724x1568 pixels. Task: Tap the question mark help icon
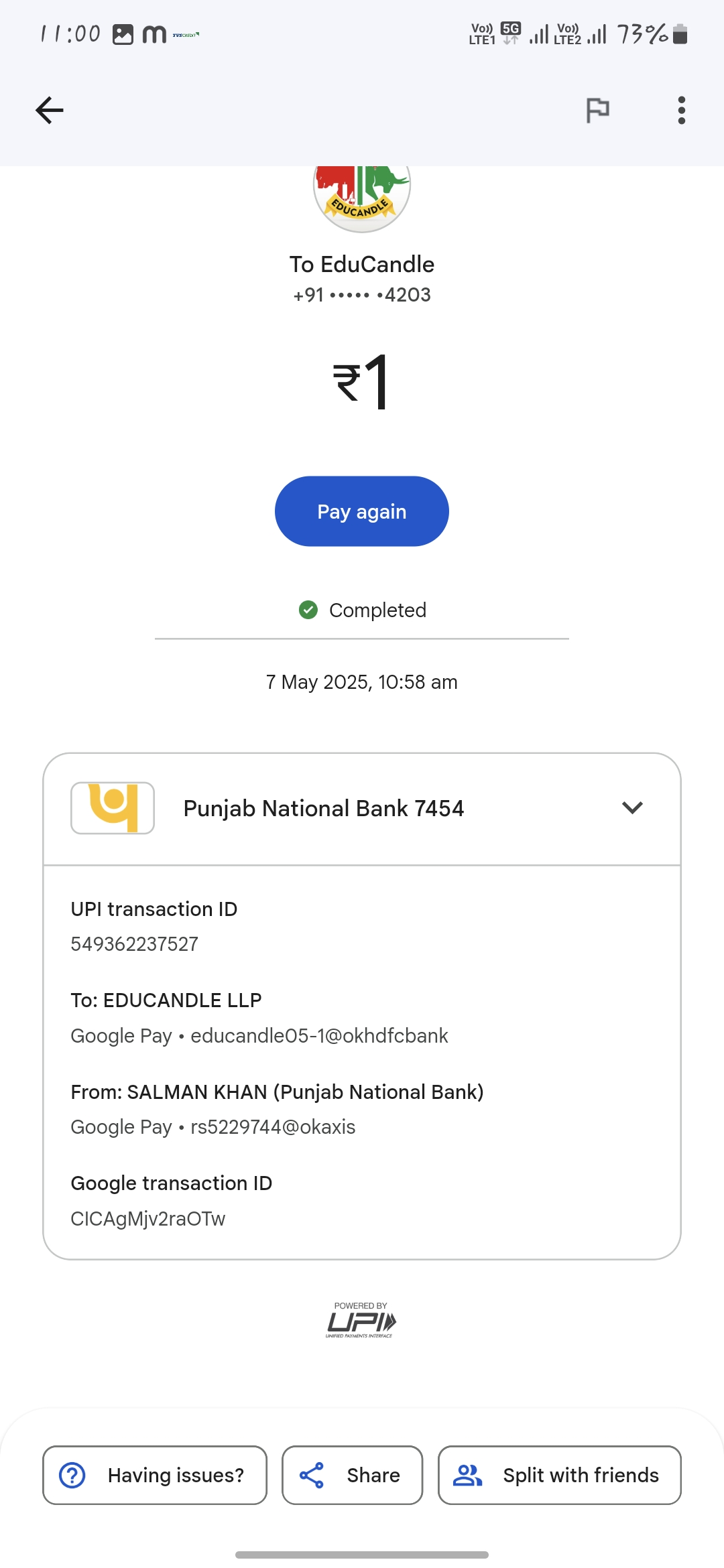[x=72, y=1475]
